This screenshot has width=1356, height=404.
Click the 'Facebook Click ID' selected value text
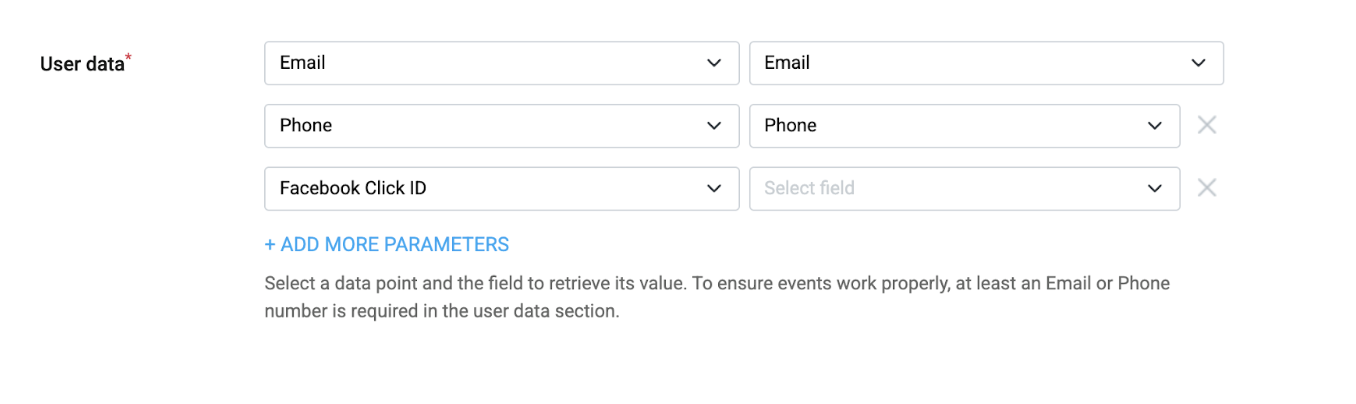pyautogui.click(x=353, y=188)
